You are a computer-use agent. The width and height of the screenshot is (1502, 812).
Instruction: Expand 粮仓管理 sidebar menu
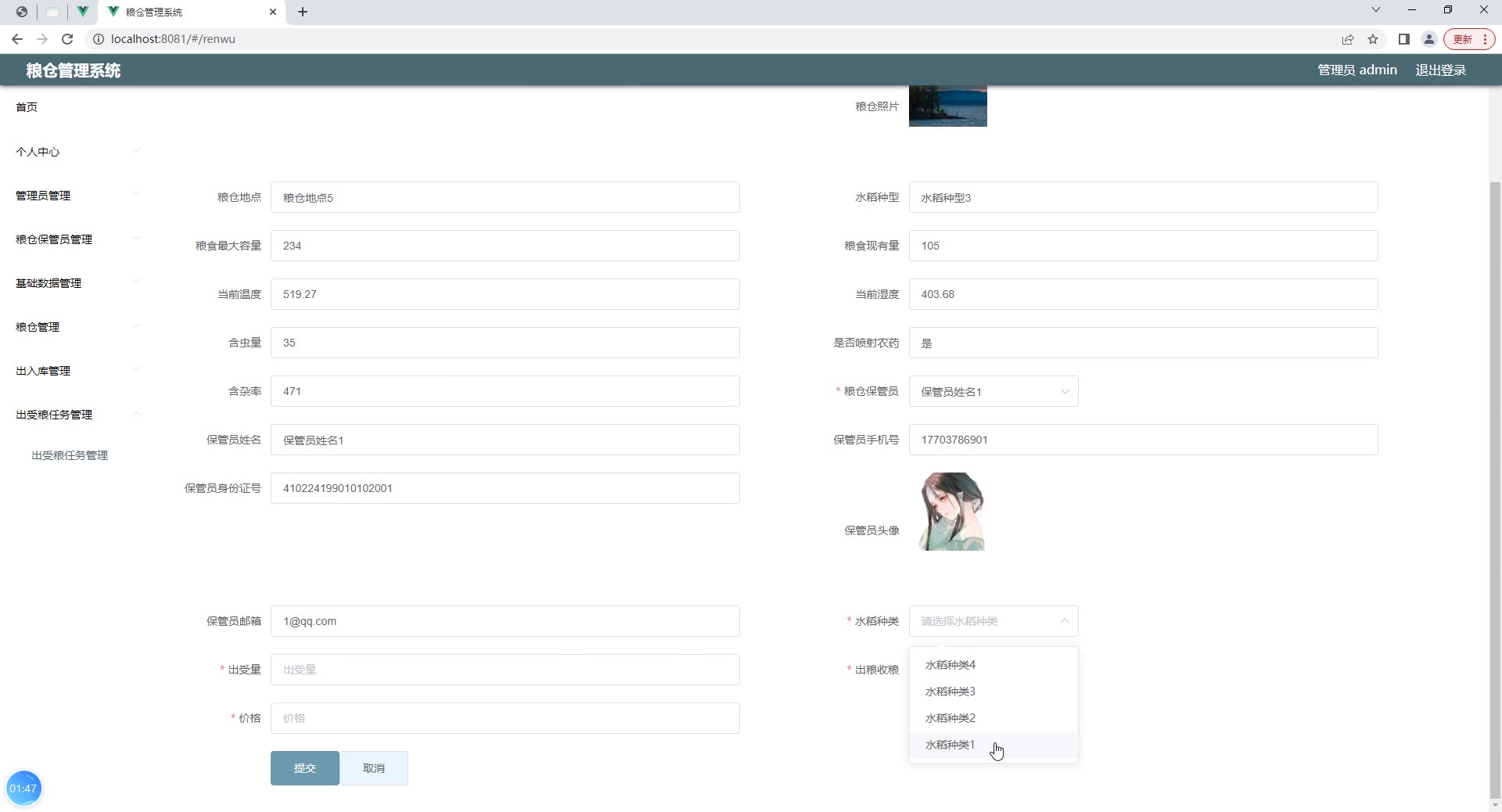(78, 327)
